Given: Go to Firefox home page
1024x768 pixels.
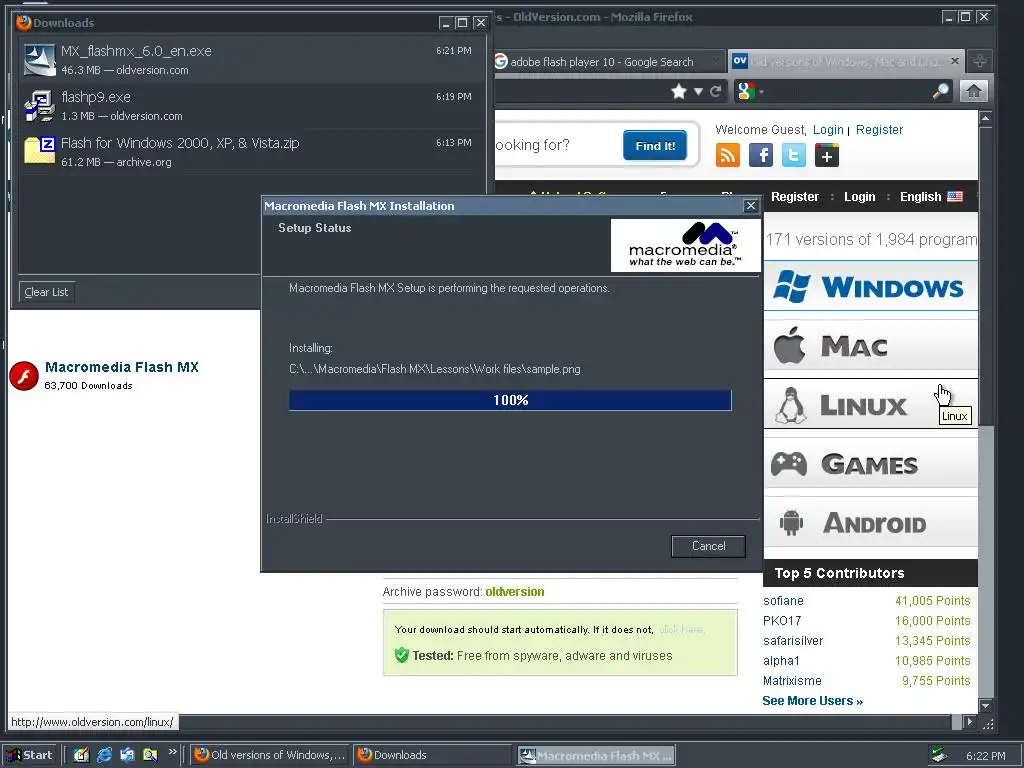Looking at the screenshot, I should [973, 91].
